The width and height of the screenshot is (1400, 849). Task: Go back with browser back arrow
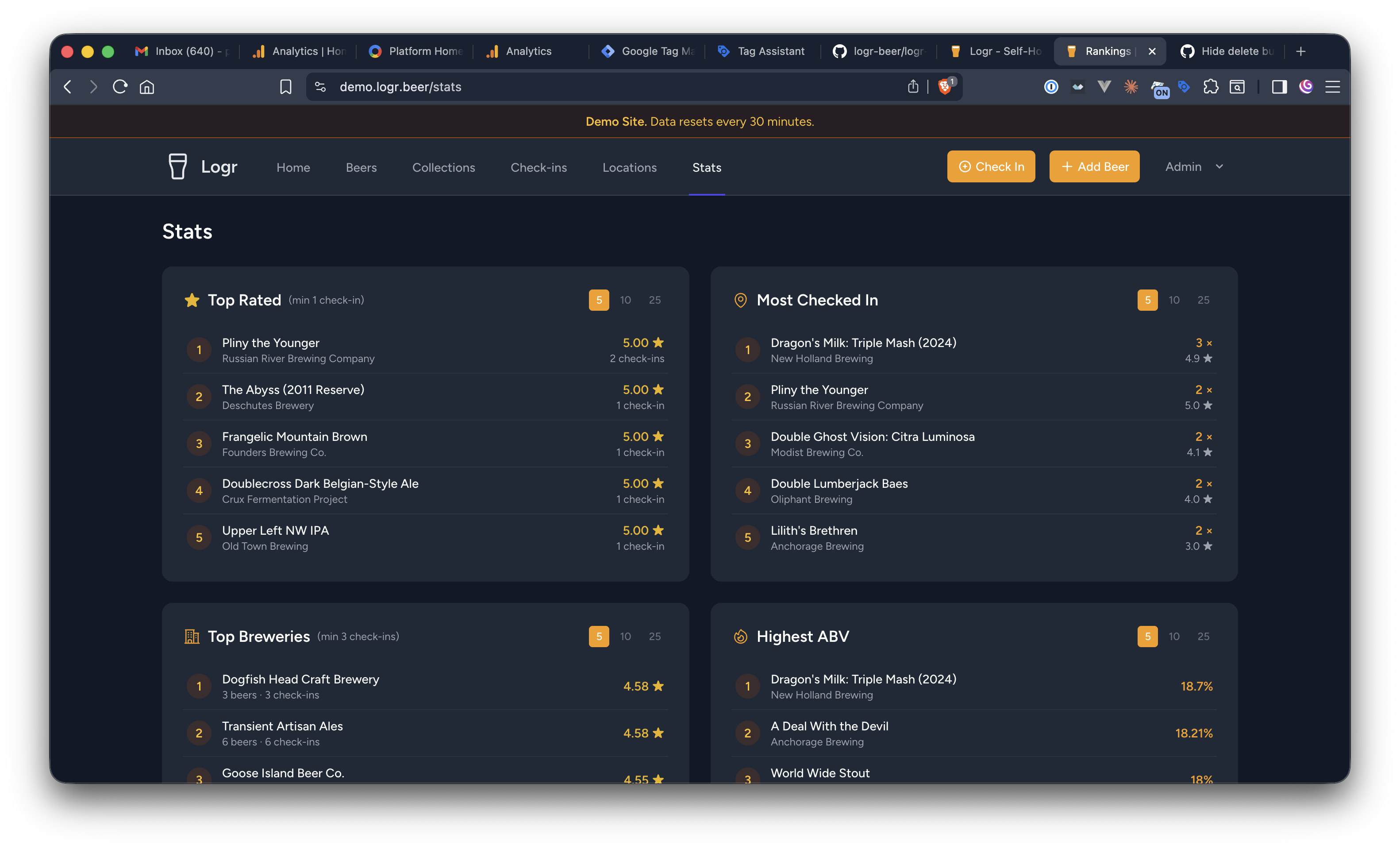68,87
